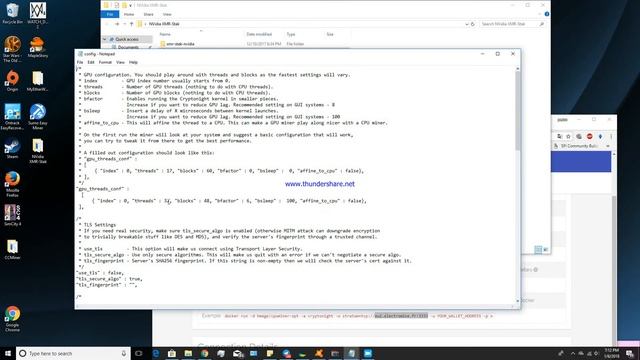Launch the Origin desktop shortcut
The image size is (640, 360).
(x=12, y=80)
